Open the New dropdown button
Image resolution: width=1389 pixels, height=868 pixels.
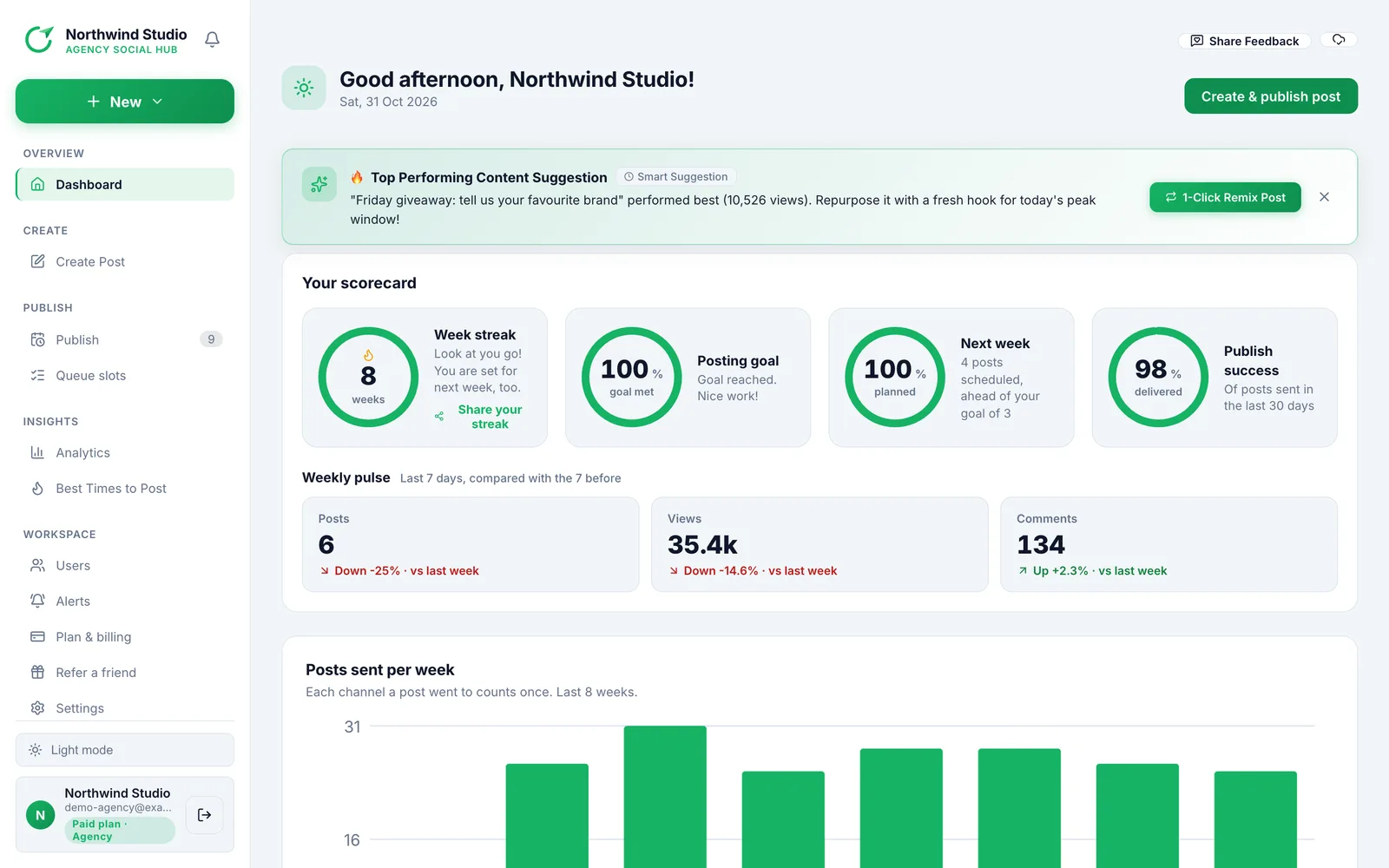pyautogui.click(x=125, y=102)
